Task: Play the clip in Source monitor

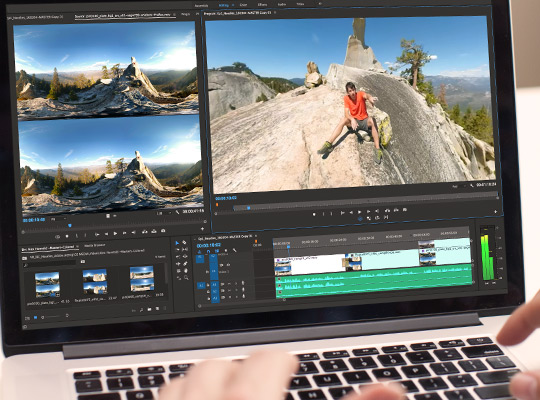Action: point(115,233)
